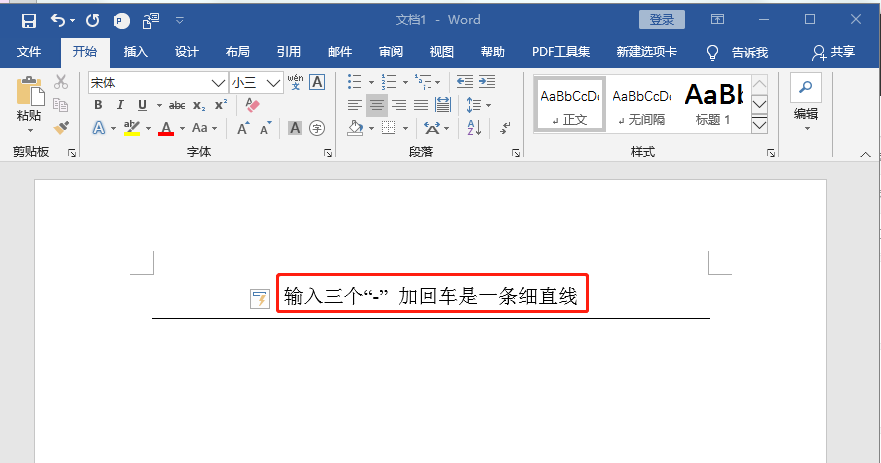Open text effects A icon
Screen dimensions: 881x463
(x=99, y=128)
